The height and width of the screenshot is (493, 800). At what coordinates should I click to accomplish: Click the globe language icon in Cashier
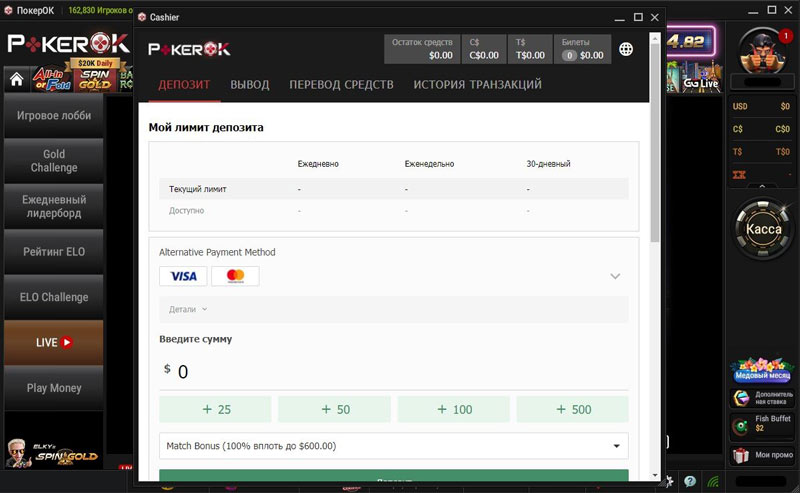click(x=626, y=49)
